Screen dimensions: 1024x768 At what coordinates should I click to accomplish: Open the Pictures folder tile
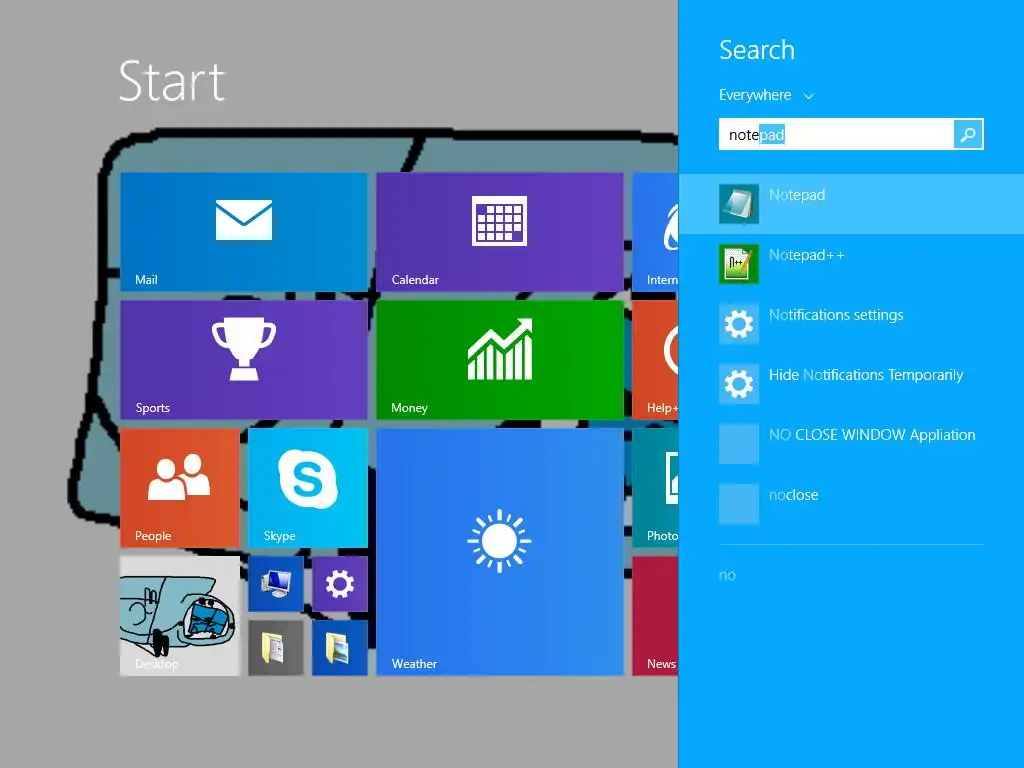340,647
